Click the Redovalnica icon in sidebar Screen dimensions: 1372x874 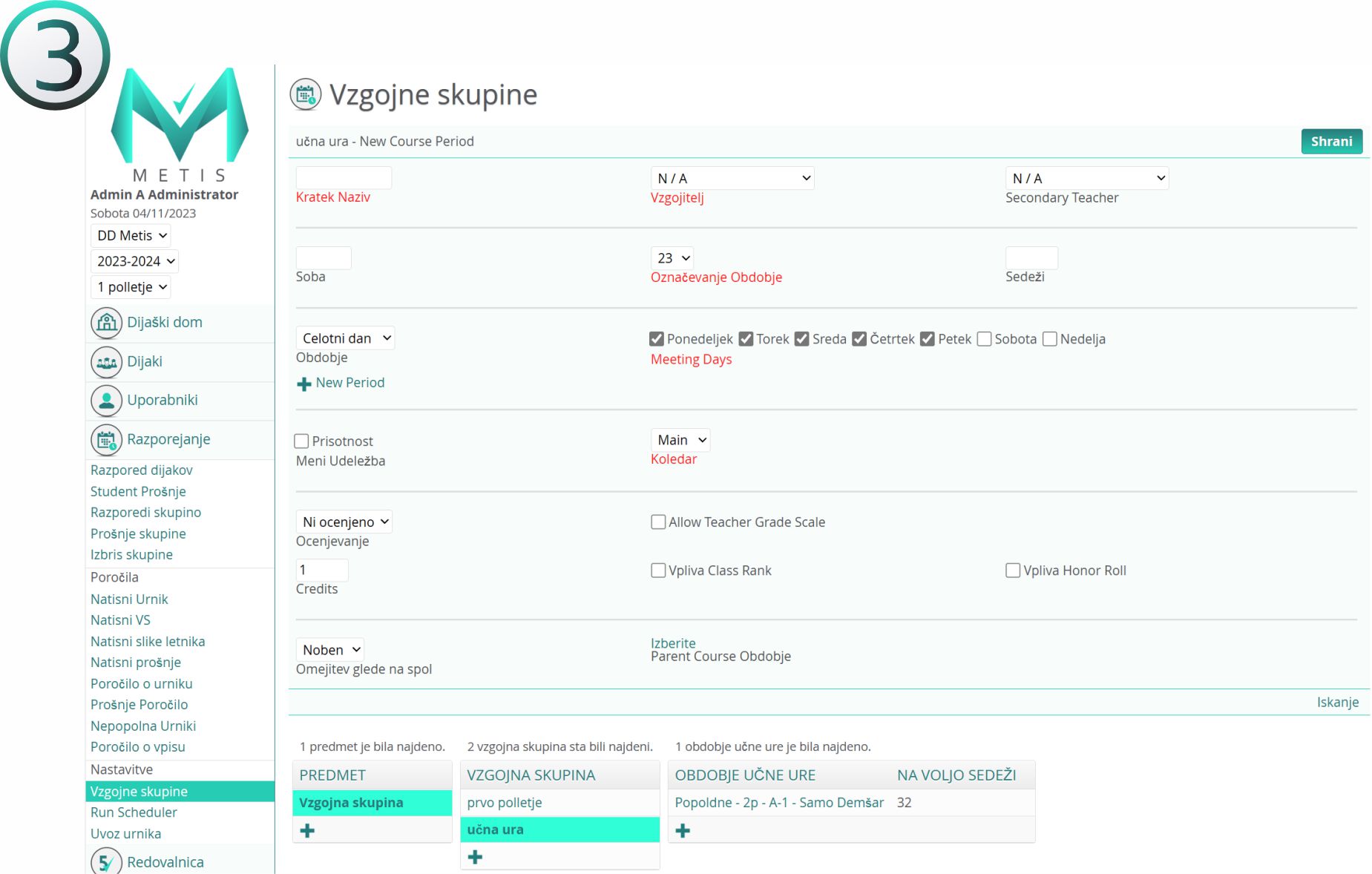click(x=106, y=862)
